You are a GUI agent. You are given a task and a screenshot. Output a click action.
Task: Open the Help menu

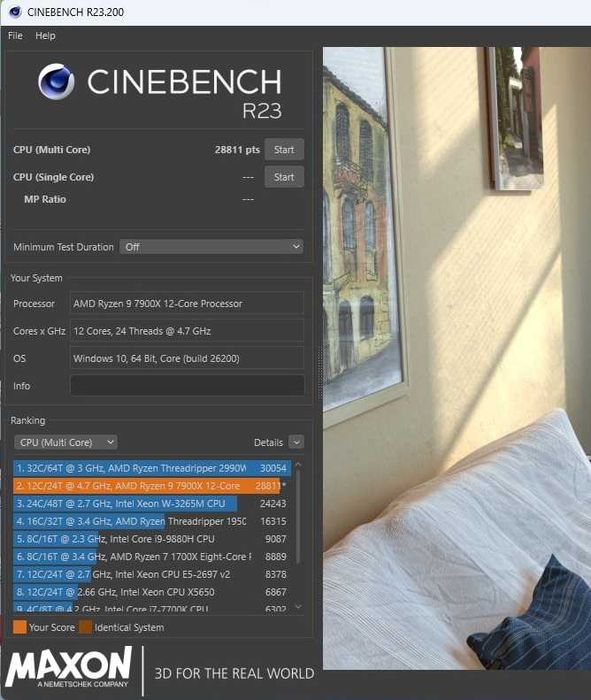pos(45,36)
